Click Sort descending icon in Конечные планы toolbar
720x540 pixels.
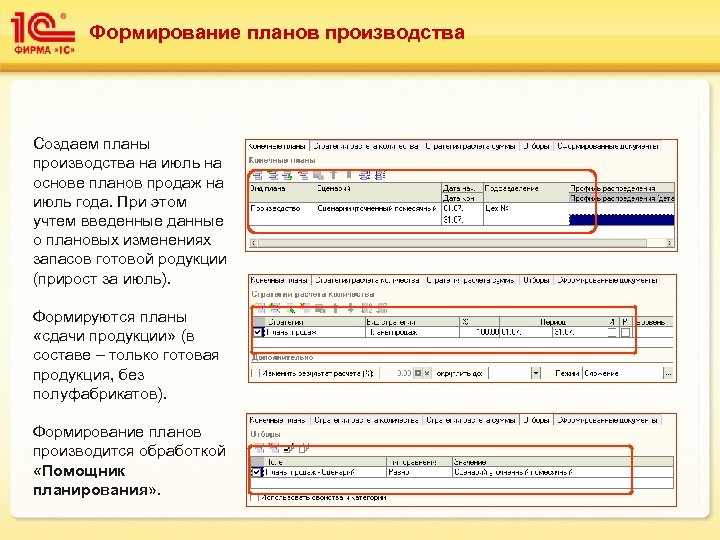click(x=380, y=175)
